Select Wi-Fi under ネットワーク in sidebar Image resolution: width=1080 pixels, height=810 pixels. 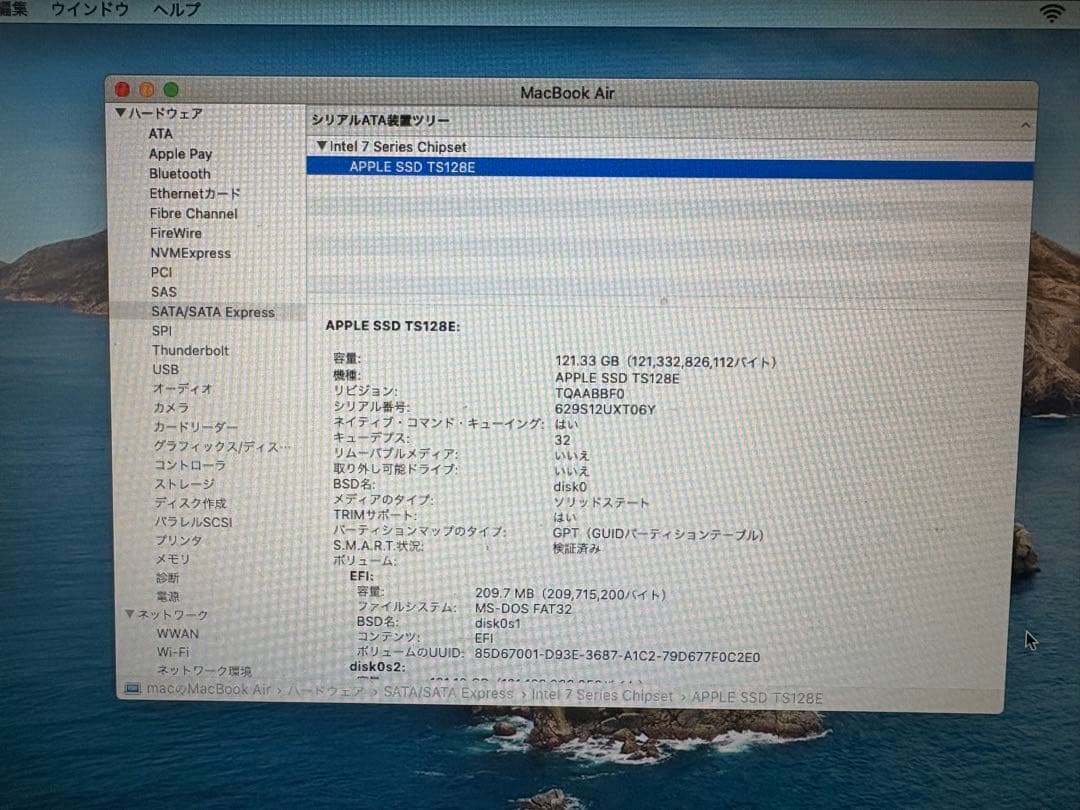click(x=173, y=652)
